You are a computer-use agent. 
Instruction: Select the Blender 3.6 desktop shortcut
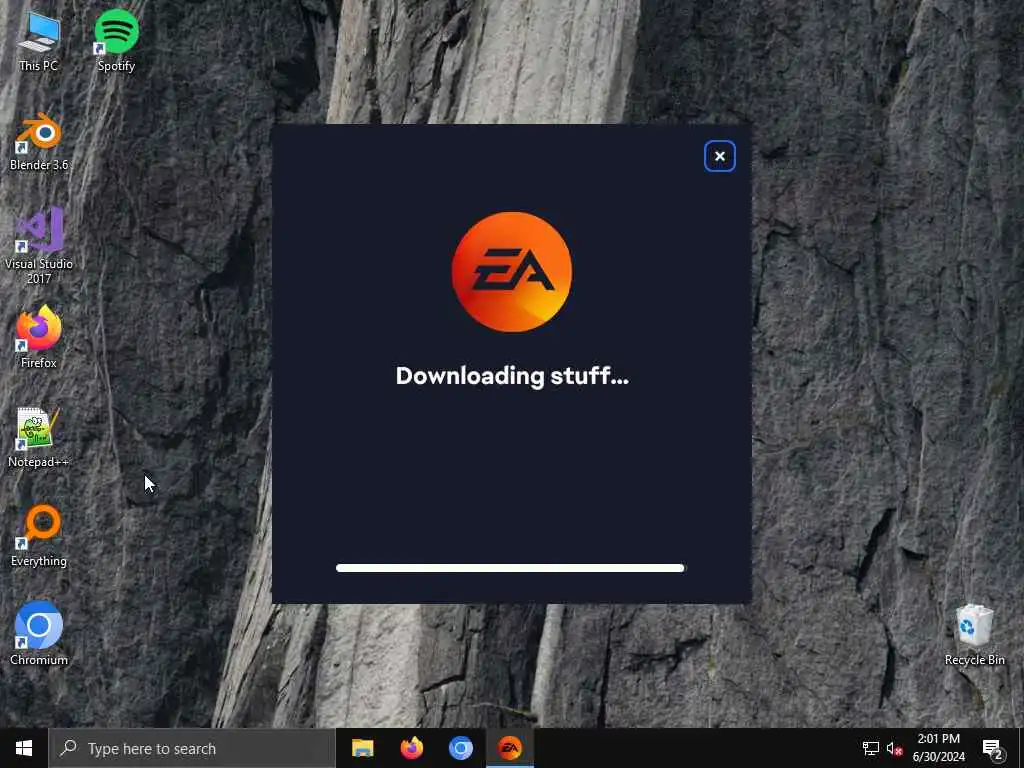tap(39, 142)
